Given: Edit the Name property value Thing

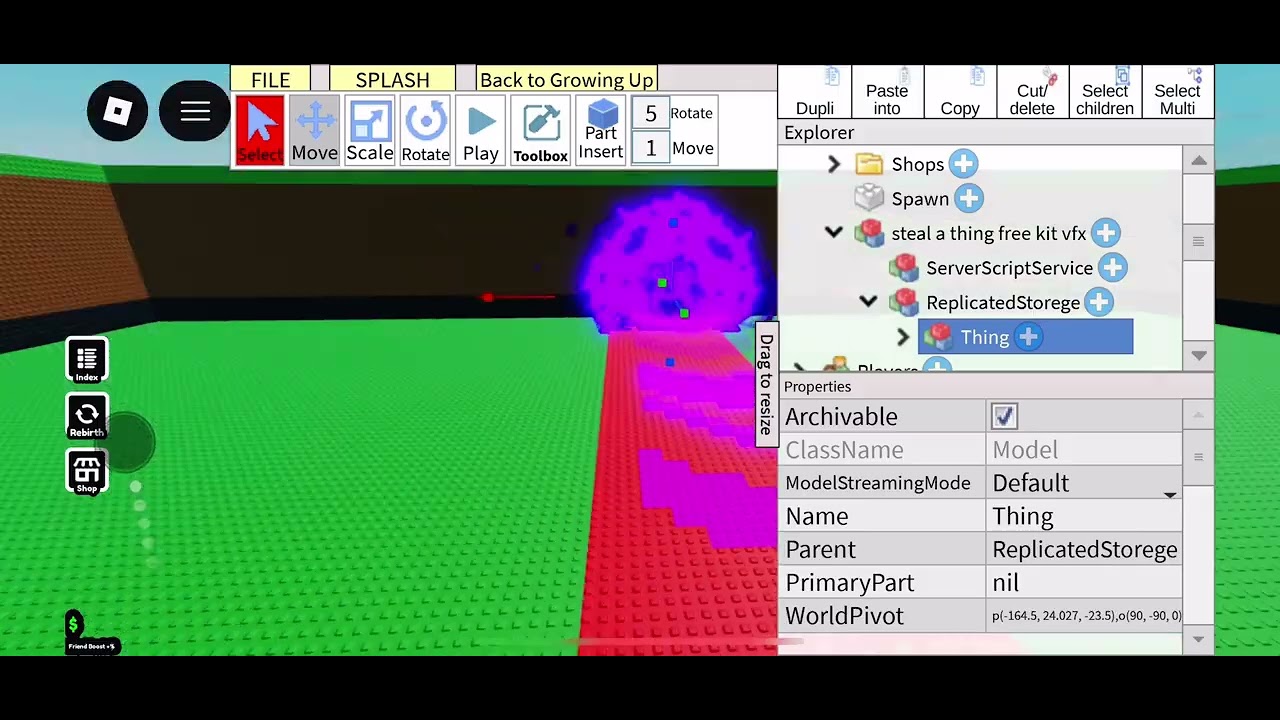Looking at the screenshot, I should 1085,516.
